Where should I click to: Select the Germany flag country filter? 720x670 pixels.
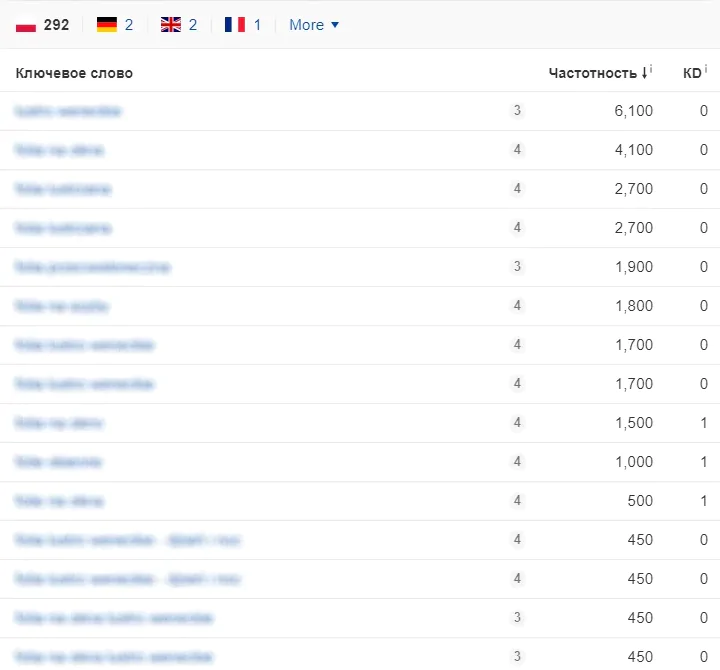coord(114,24)
